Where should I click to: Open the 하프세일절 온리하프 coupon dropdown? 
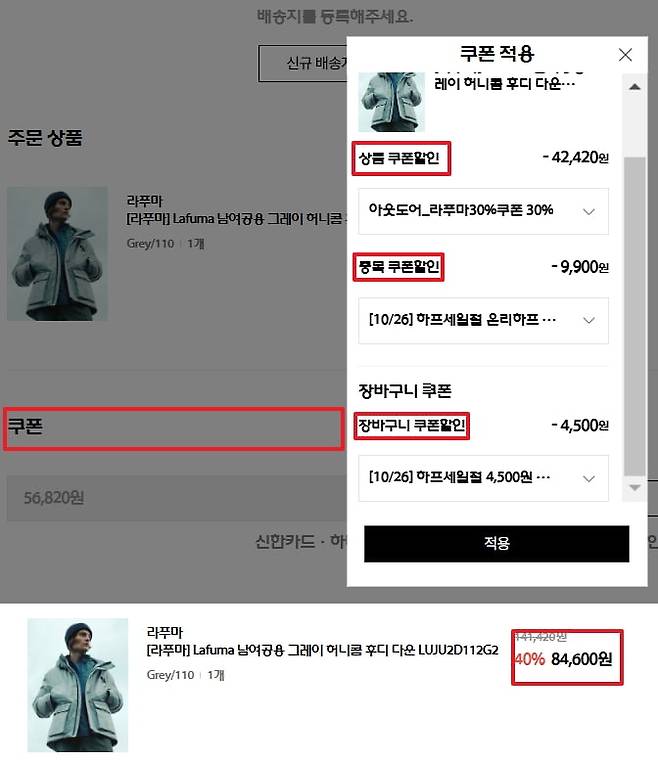coord(483,321)
